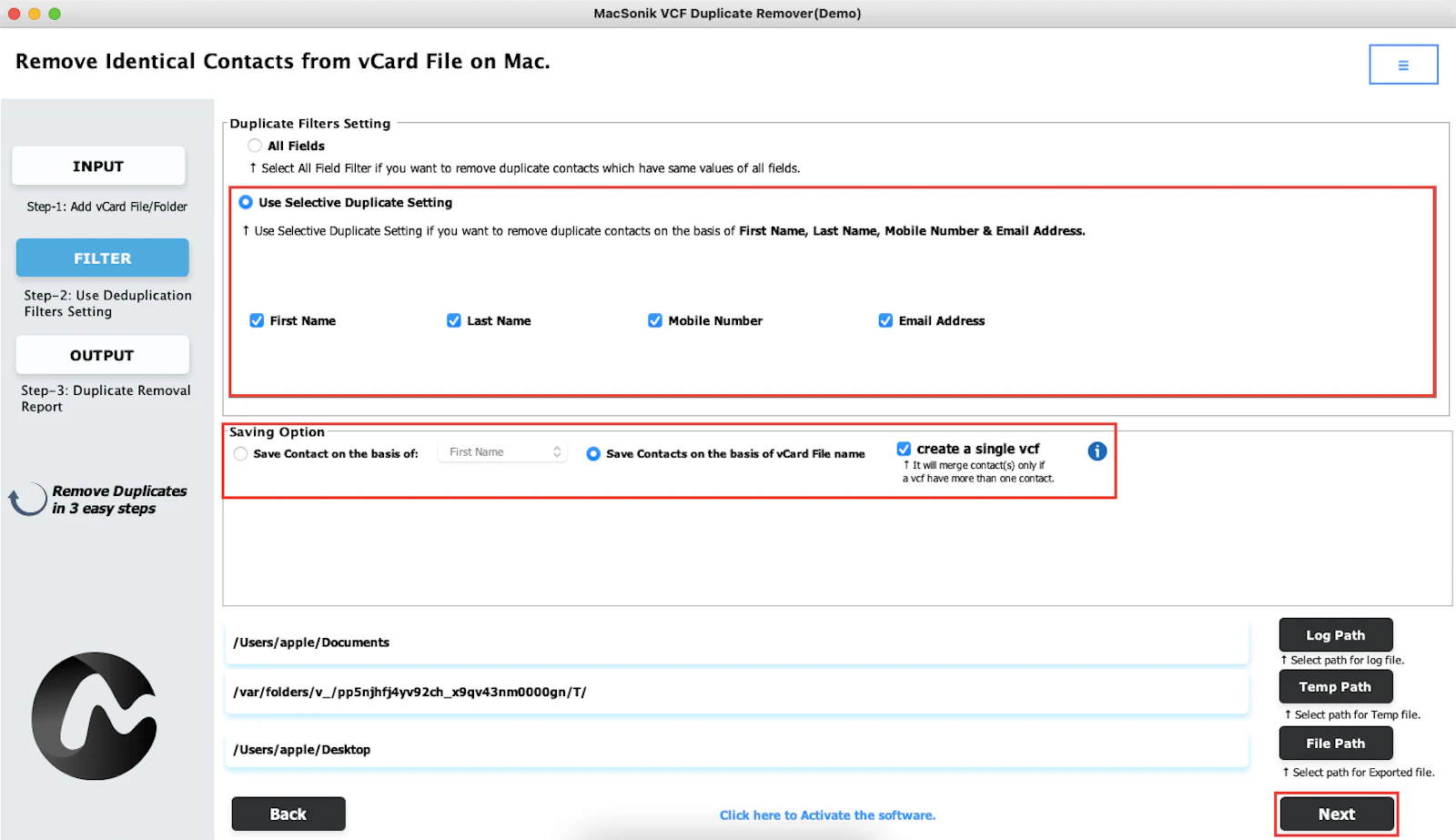
Task: Click the Next button
Action: [1336, 815]
